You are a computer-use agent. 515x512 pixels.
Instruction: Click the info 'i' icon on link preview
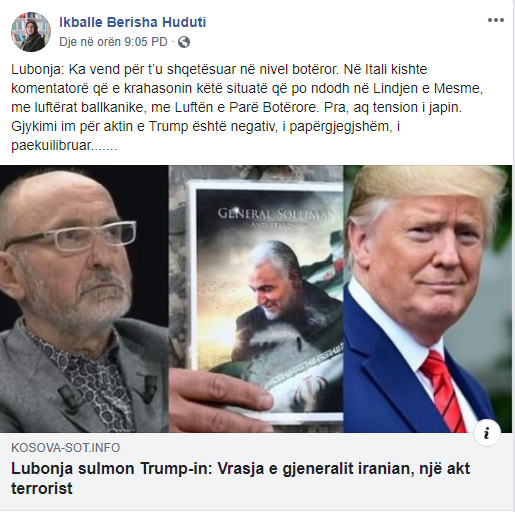[x=487, y=433]
